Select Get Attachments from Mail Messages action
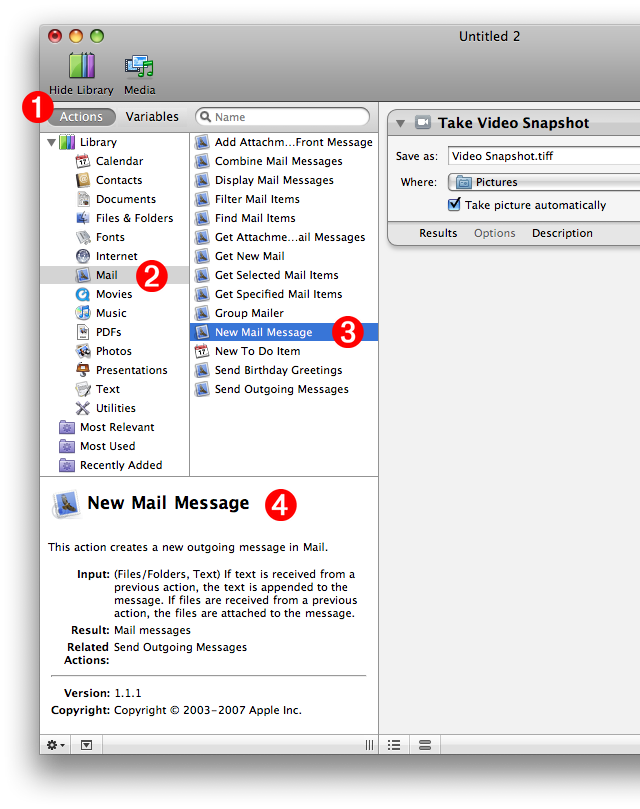 284,237
